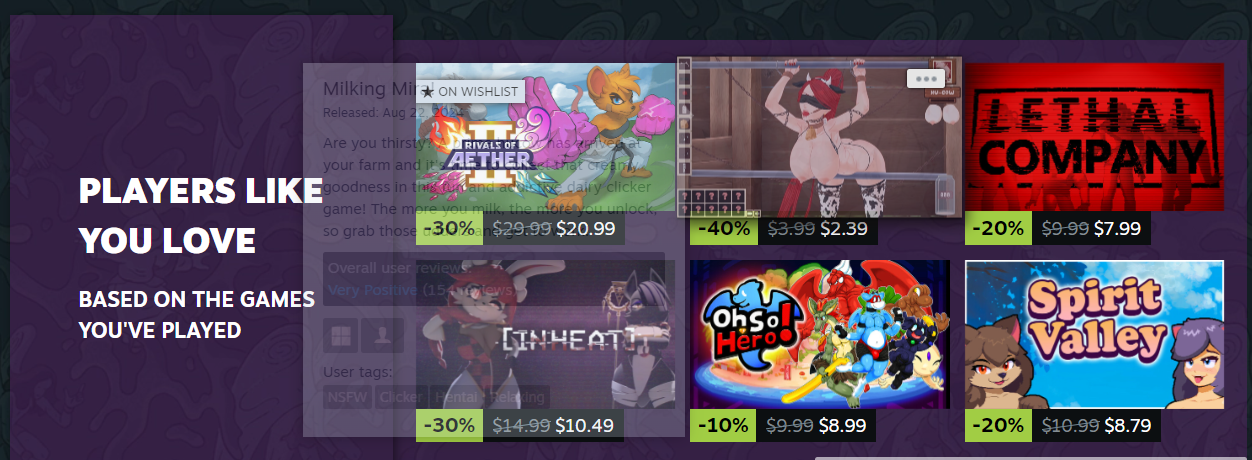Viewport: 1252px width, 460px height.
Task: Open the Very Positive reviews link
Action: 373,290
